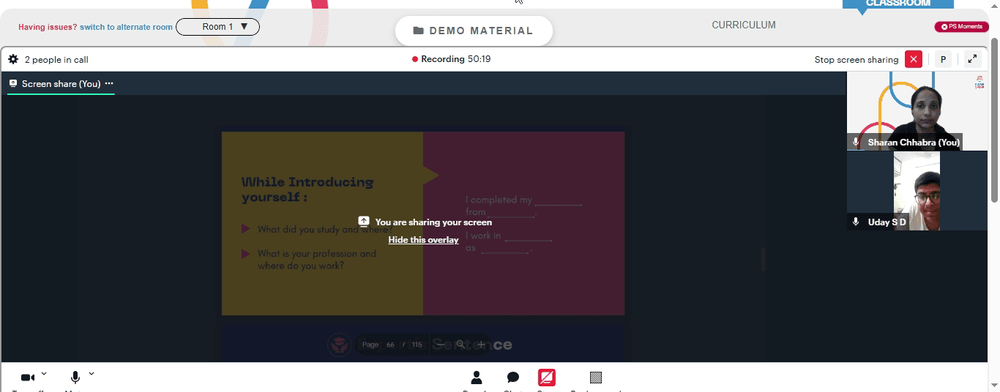Toggle the camera icon
Viewport: 1000px width, 392px height.
tap(27, 377)
